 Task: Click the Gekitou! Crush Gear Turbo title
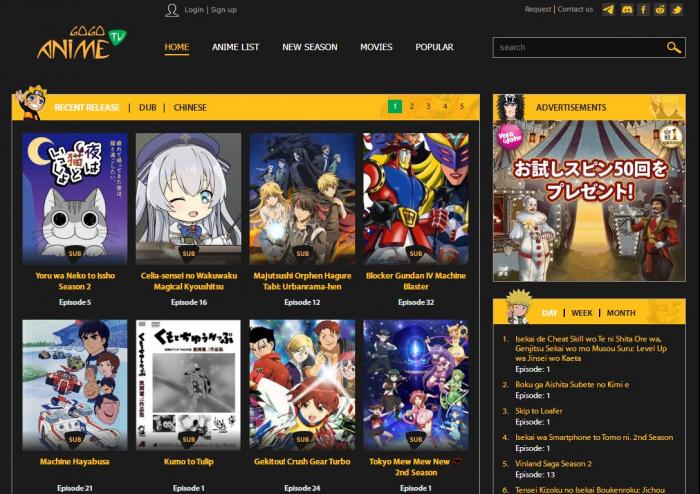pos(302,461)
